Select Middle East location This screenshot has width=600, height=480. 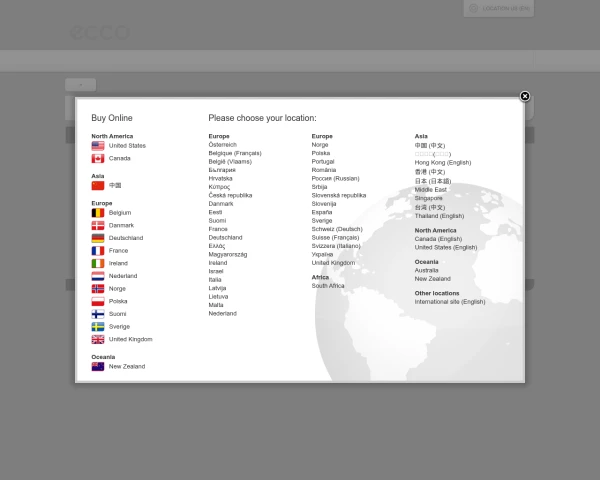pyautogui.click(x=431, y=189)
